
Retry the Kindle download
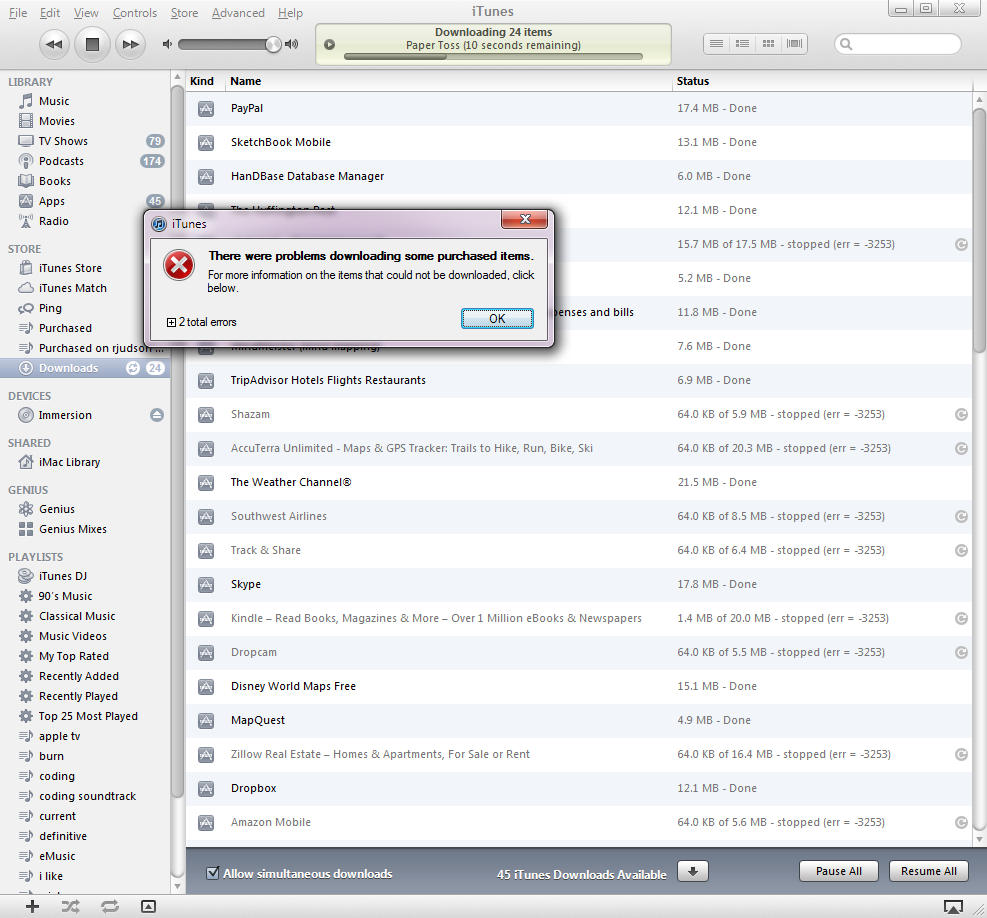[961, 618]
